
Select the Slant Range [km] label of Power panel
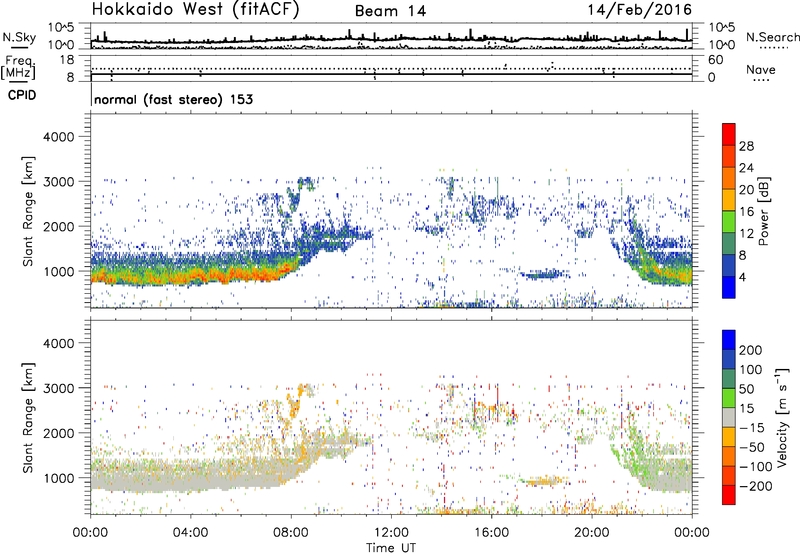point(28,211)
